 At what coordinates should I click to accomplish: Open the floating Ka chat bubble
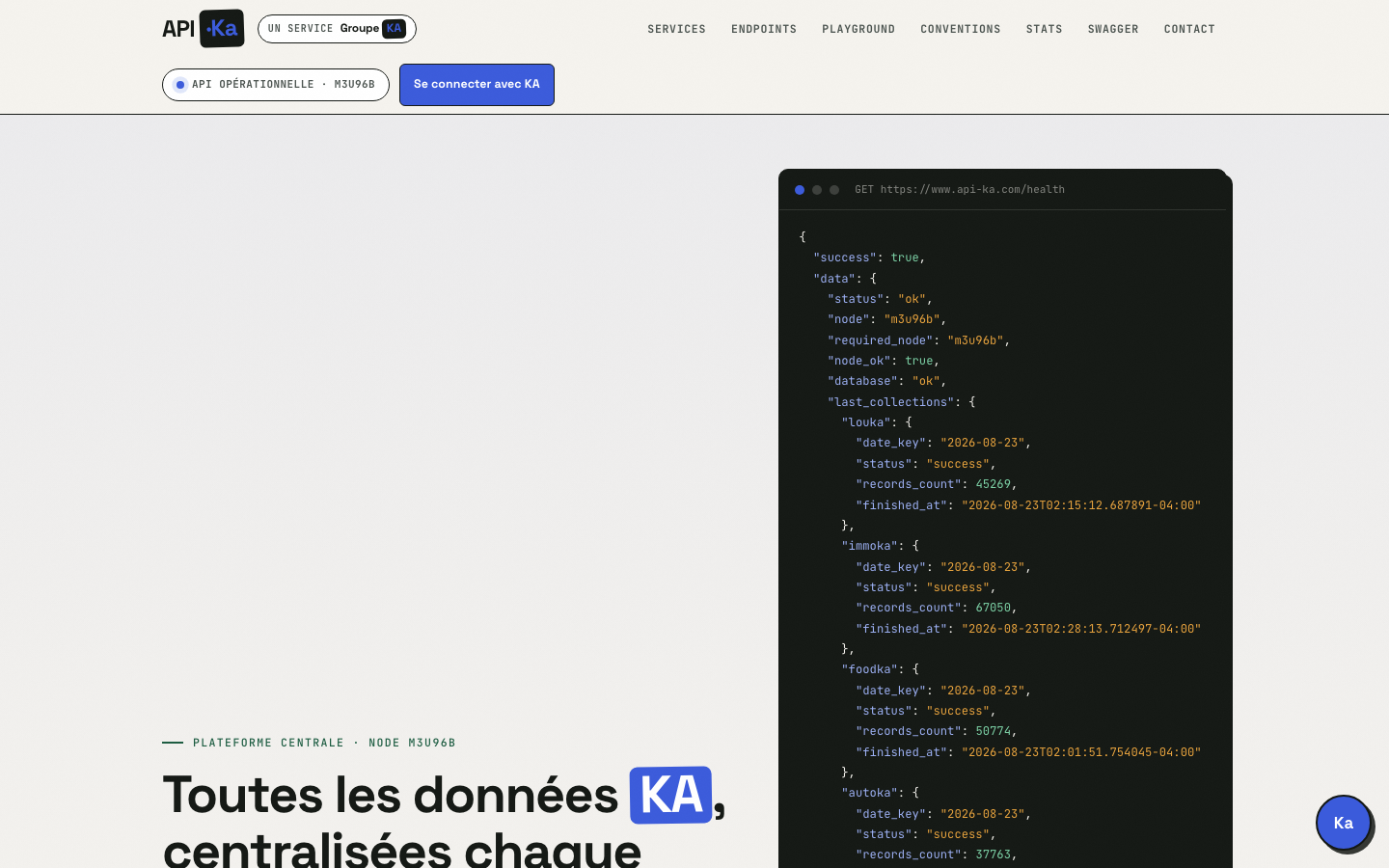pos(1343,823)
